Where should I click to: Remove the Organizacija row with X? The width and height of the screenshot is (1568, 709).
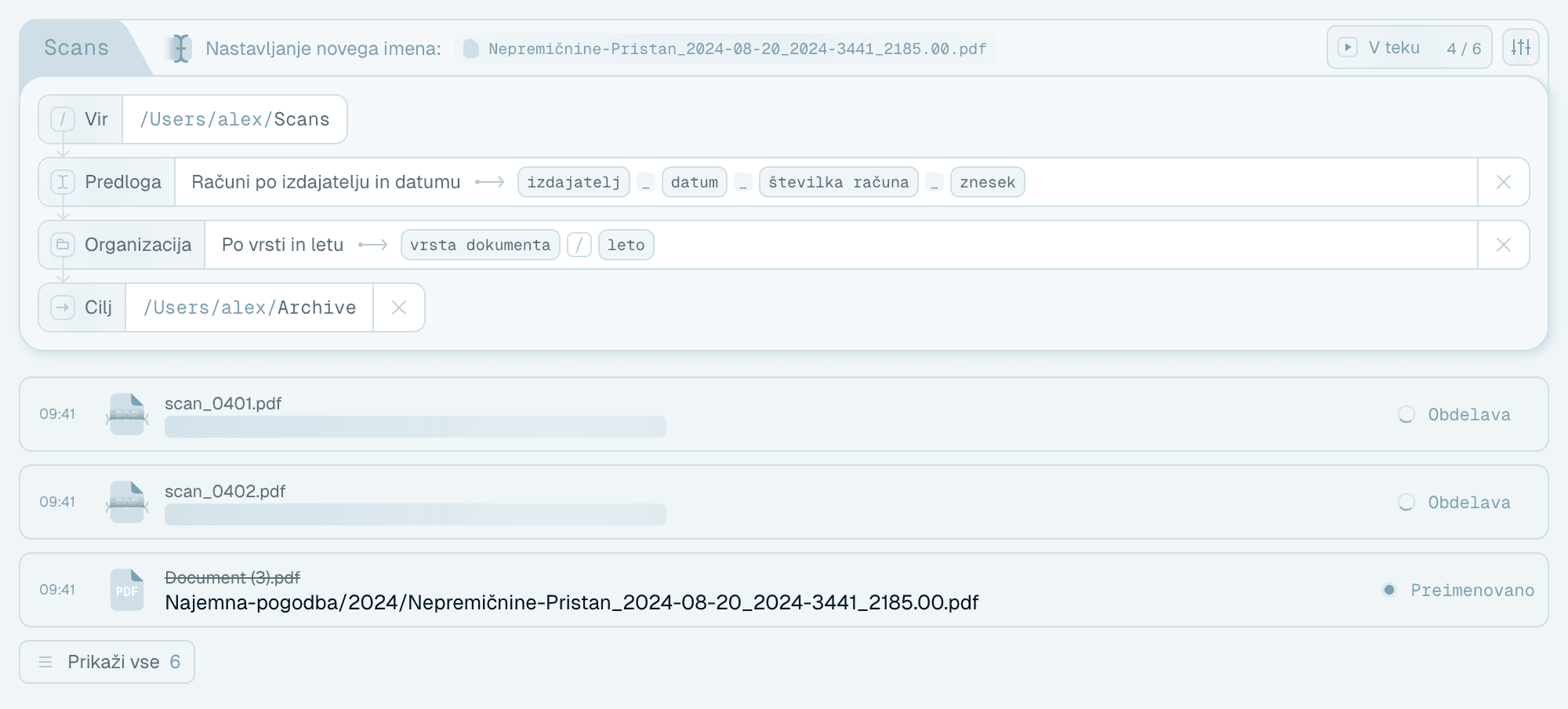point(1504,245)
